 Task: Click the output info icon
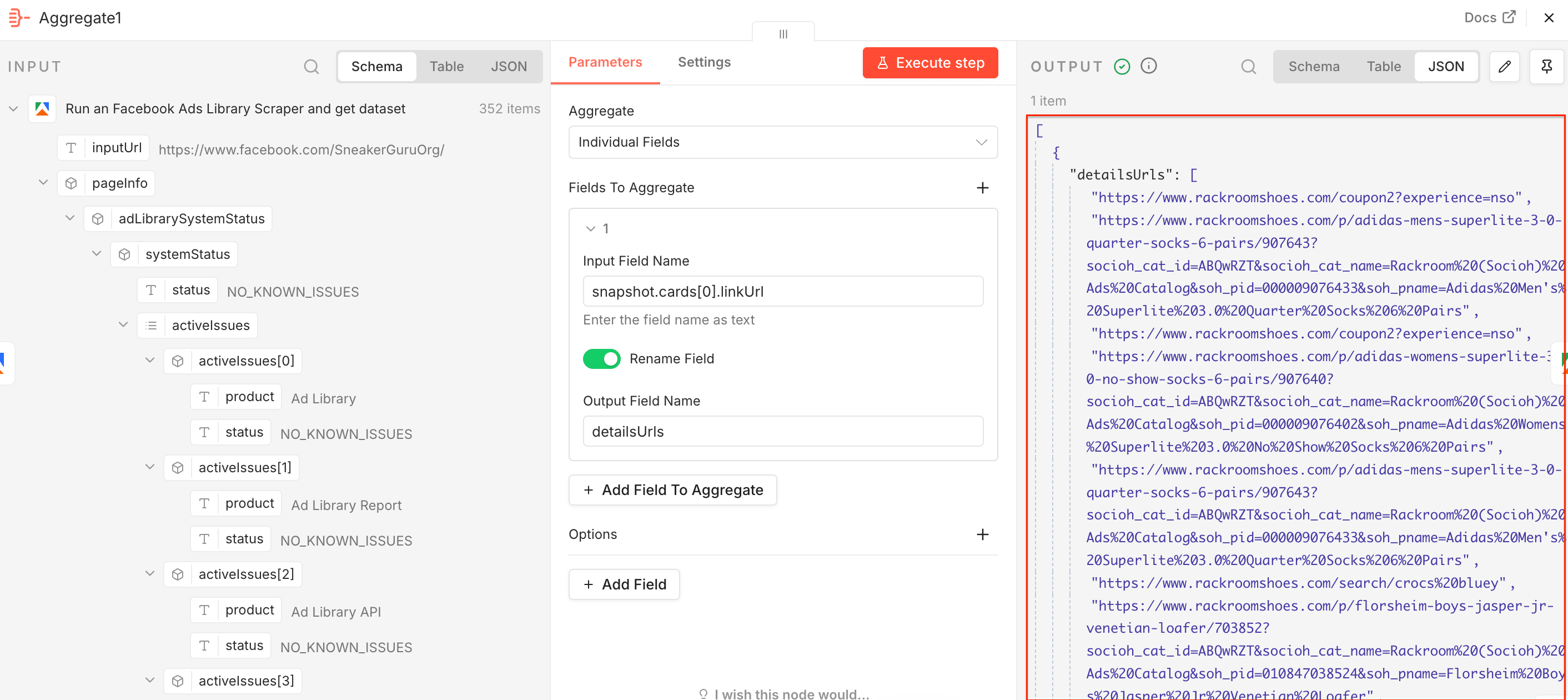pyautogui.click(x=1149, y=67)
